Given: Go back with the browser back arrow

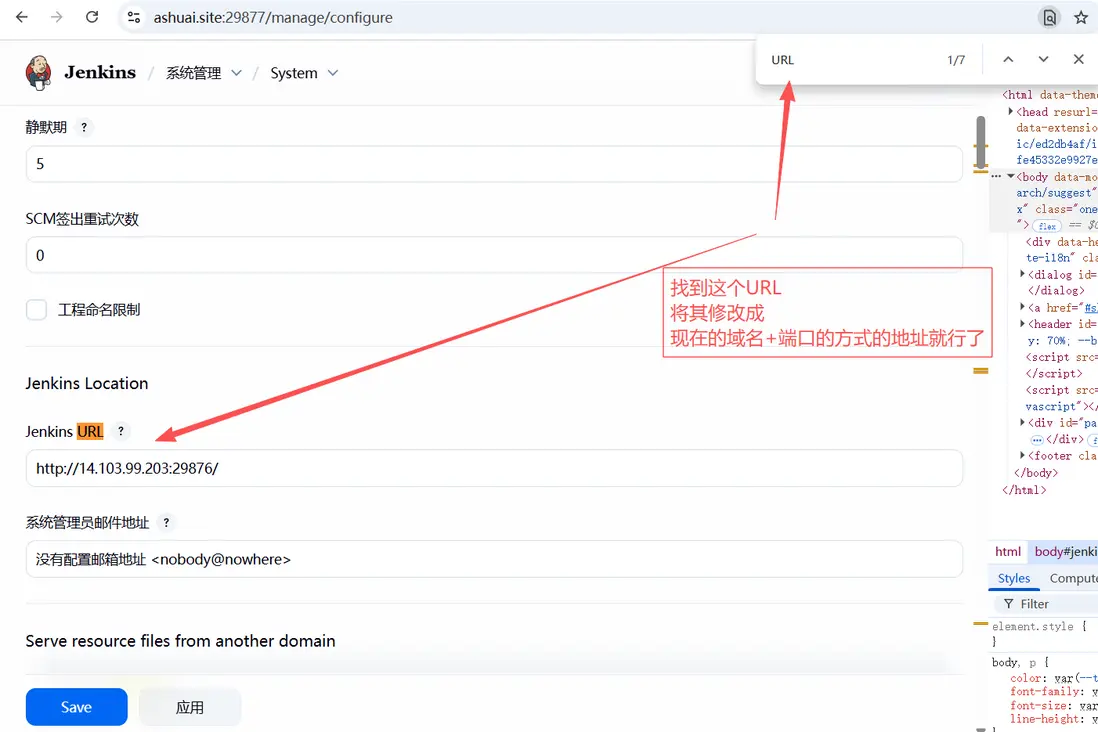Looking at the screenshot, I should (22, 17).
